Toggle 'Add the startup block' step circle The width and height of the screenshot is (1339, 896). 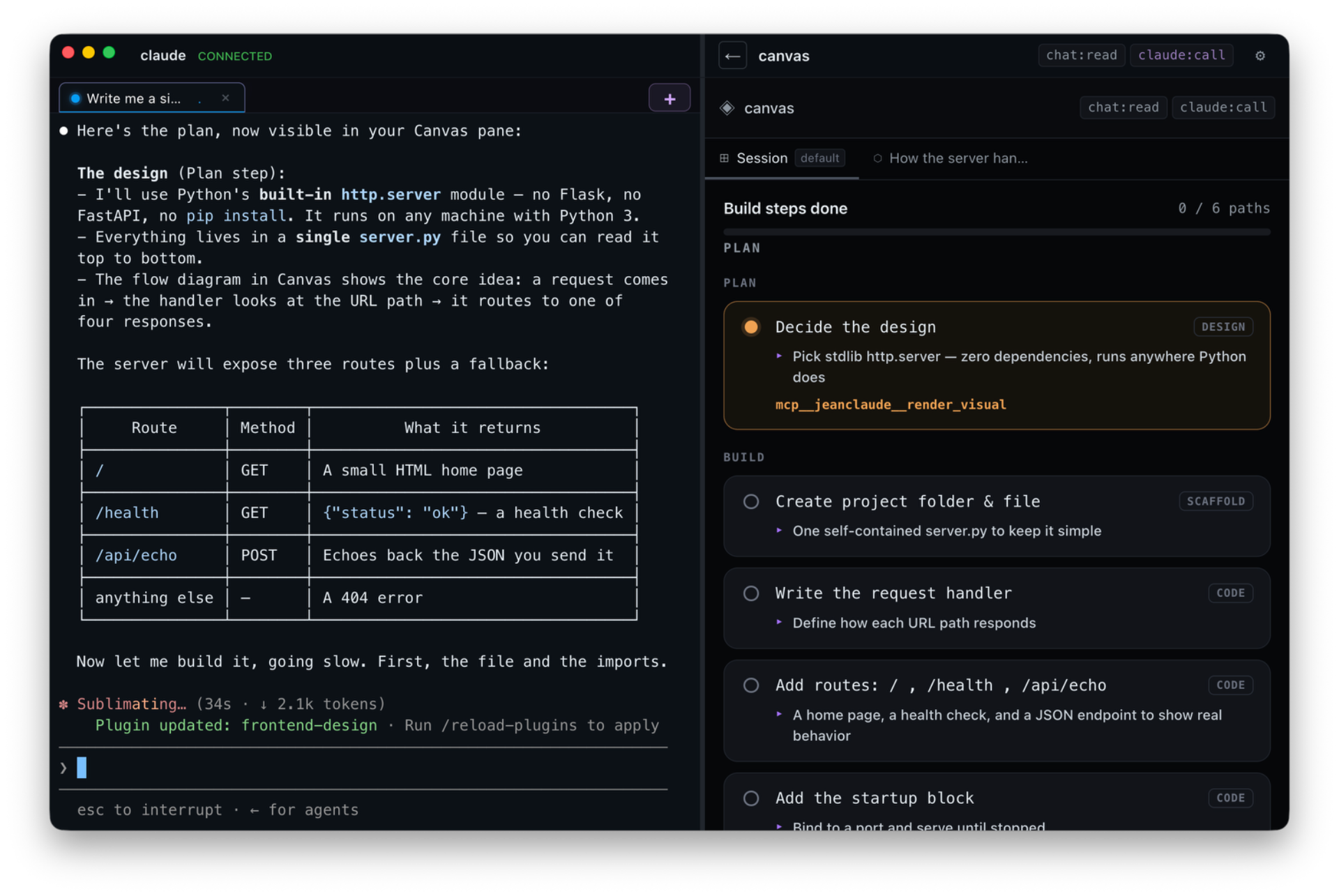click(750, 798)
